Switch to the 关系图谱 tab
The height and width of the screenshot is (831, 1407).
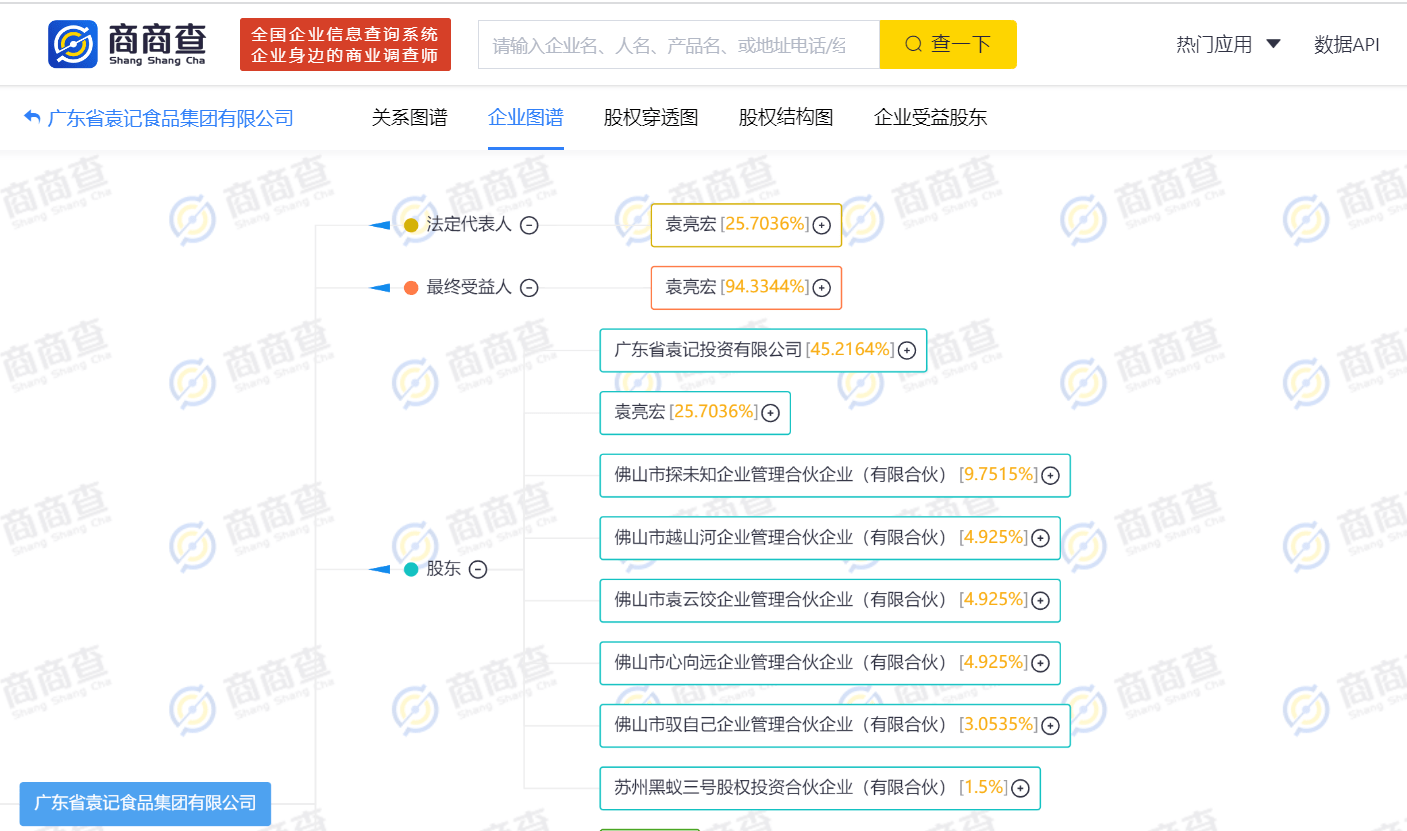pos(409,118)
